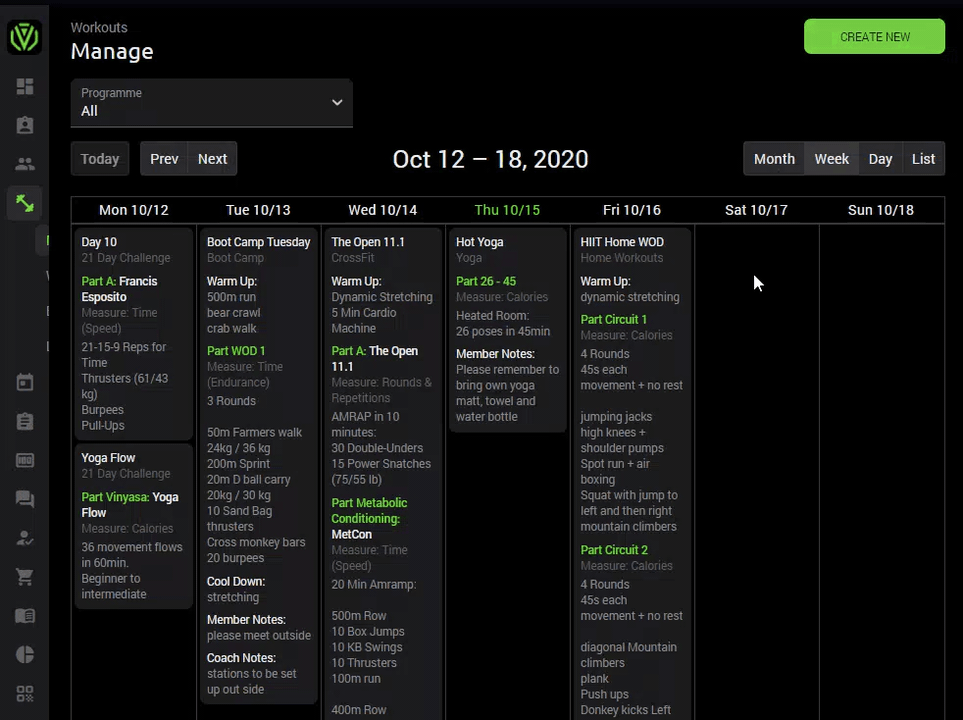Switch to Day view

tap(880, 159)
